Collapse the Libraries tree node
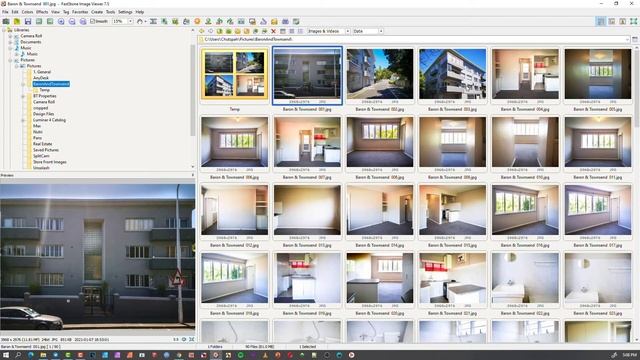The width and height of the screenshot is (640, 360). [4, 30]
